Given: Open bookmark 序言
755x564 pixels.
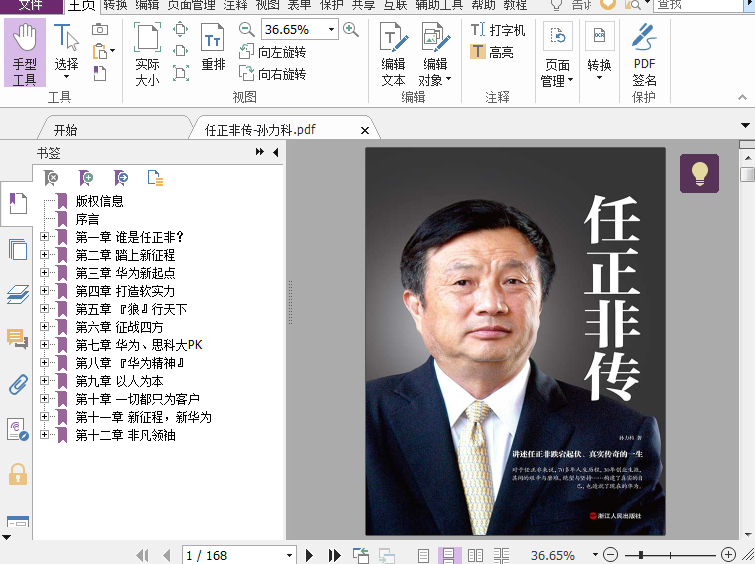Looking at the screenshot, I should click(87, 219).
